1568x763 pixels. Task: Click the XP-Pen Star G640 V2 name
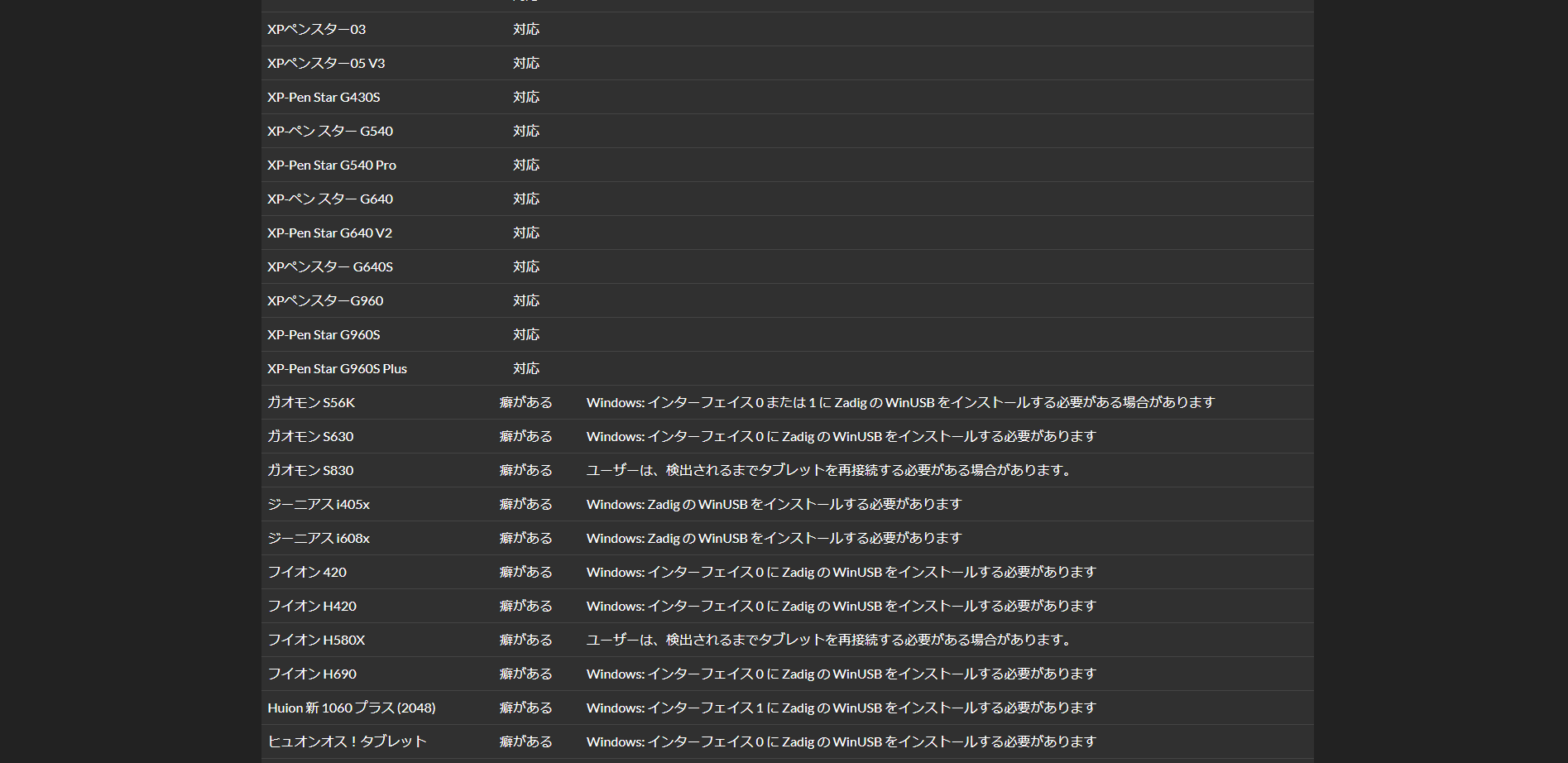pyautogui.click(x=329, y=233)
